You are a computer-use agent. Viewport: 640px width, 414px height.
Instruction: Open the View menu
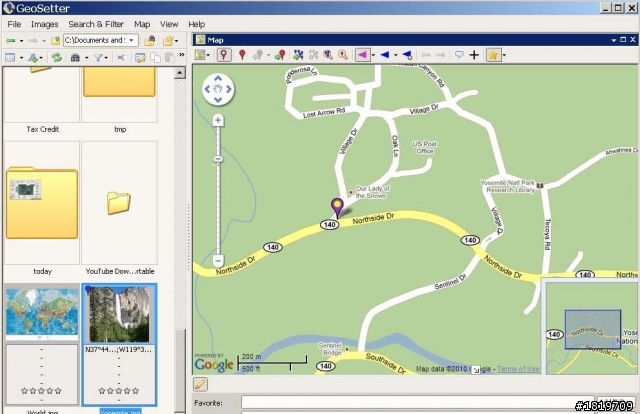(169, 24)
